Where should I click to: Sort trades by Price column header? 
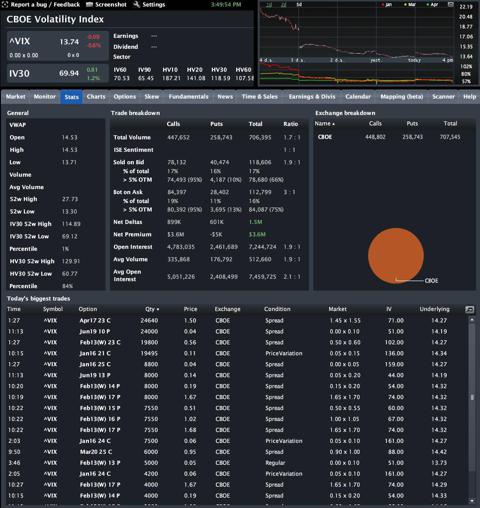(190, 309)
